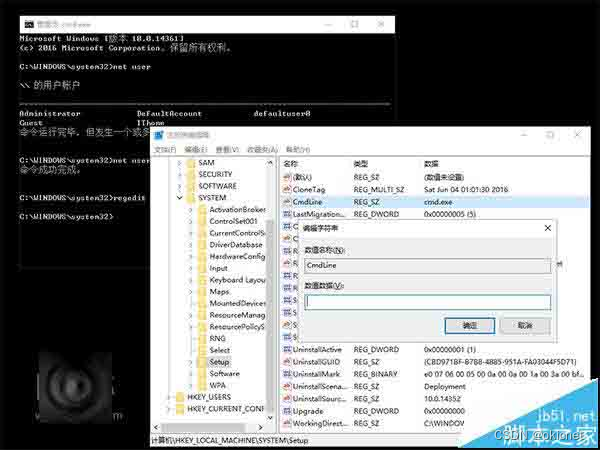This screenshot has height=450, width=600.
Task: Select the ResourceManager tree key
Action: pyautogui.click(x=237, y=315)
